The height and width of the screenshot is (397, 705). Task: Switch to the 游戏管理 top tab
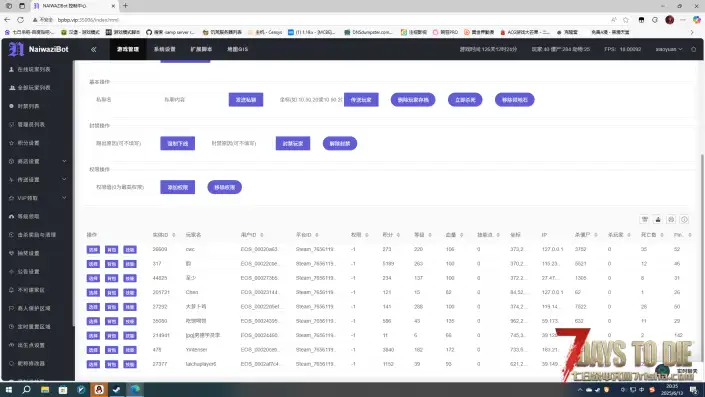click(x=128, y=49)
